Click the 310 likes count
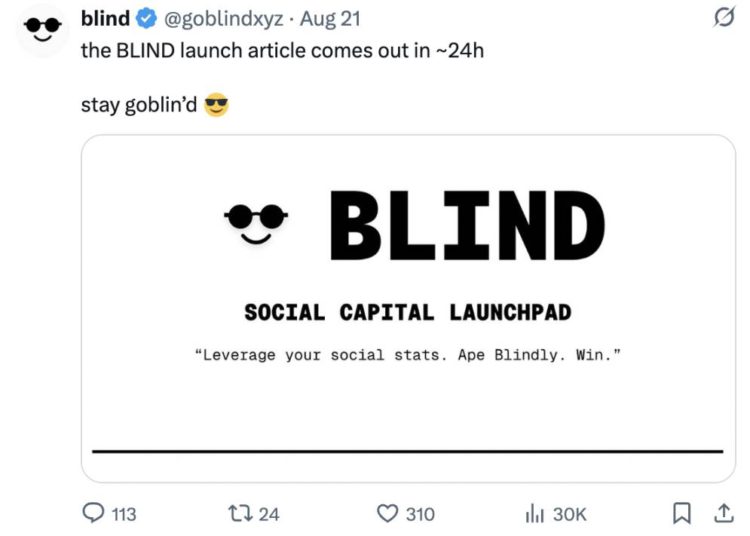Screen dimensions: 750x536 pyautogui.click(x=420, y=514)
